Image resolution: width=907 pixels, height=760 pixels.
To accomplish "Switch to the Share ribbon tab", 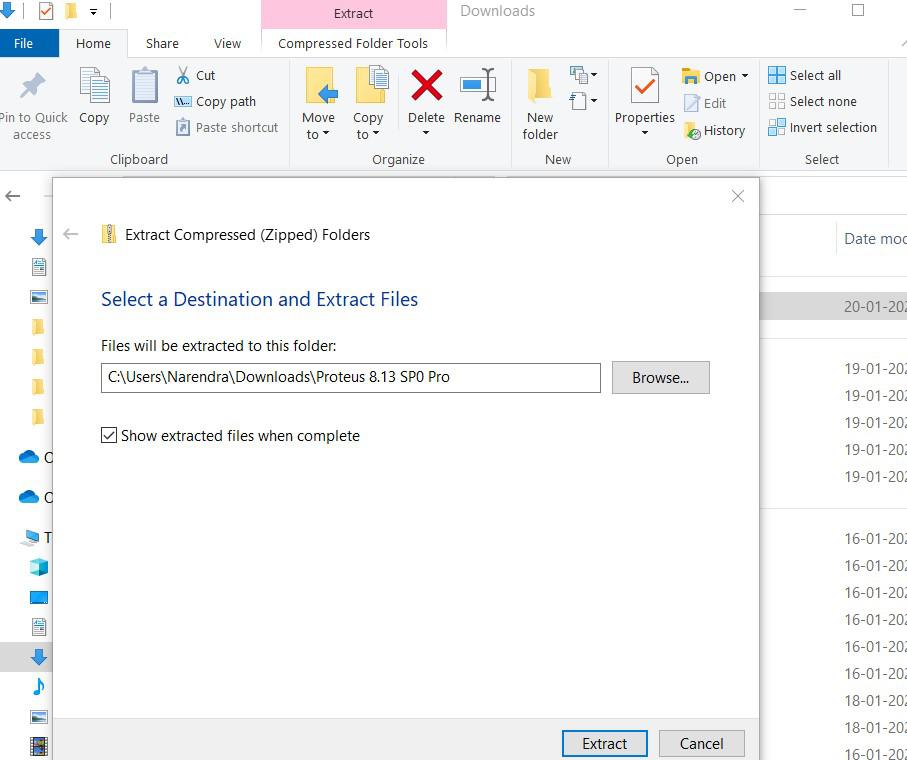I will point(162,43).
